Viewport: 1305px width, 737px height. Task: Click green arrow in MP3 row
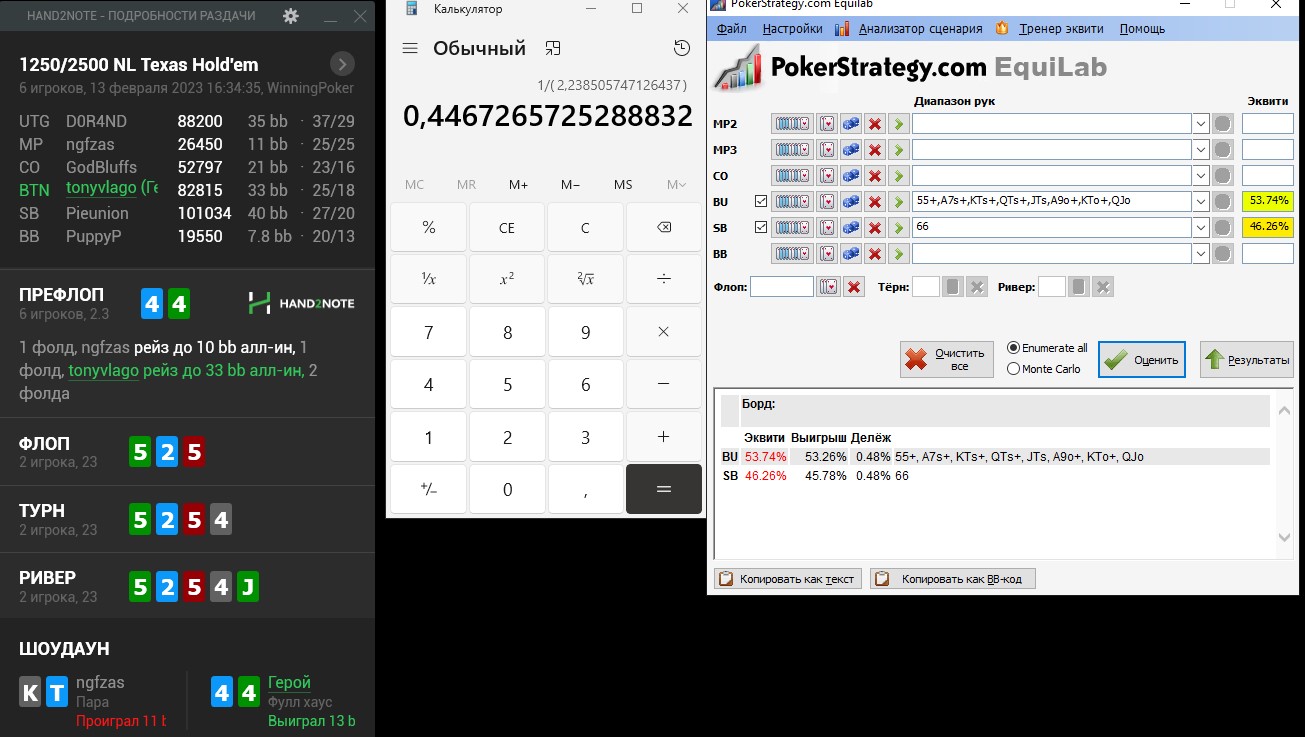tap(898, 150)
